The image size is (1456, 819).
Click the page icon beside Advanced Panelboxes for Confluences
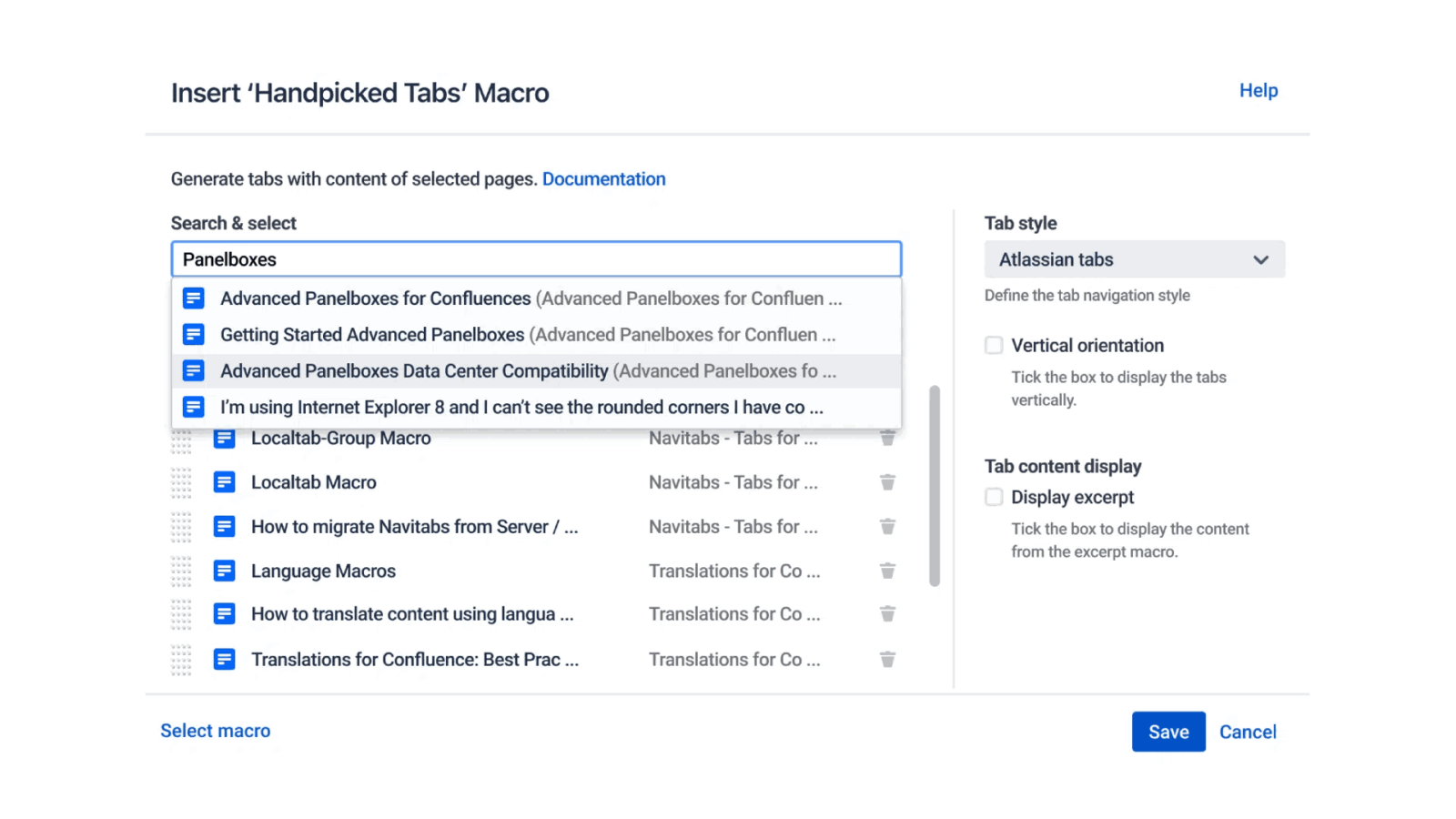pyautogui.click(x=194, y=298)
